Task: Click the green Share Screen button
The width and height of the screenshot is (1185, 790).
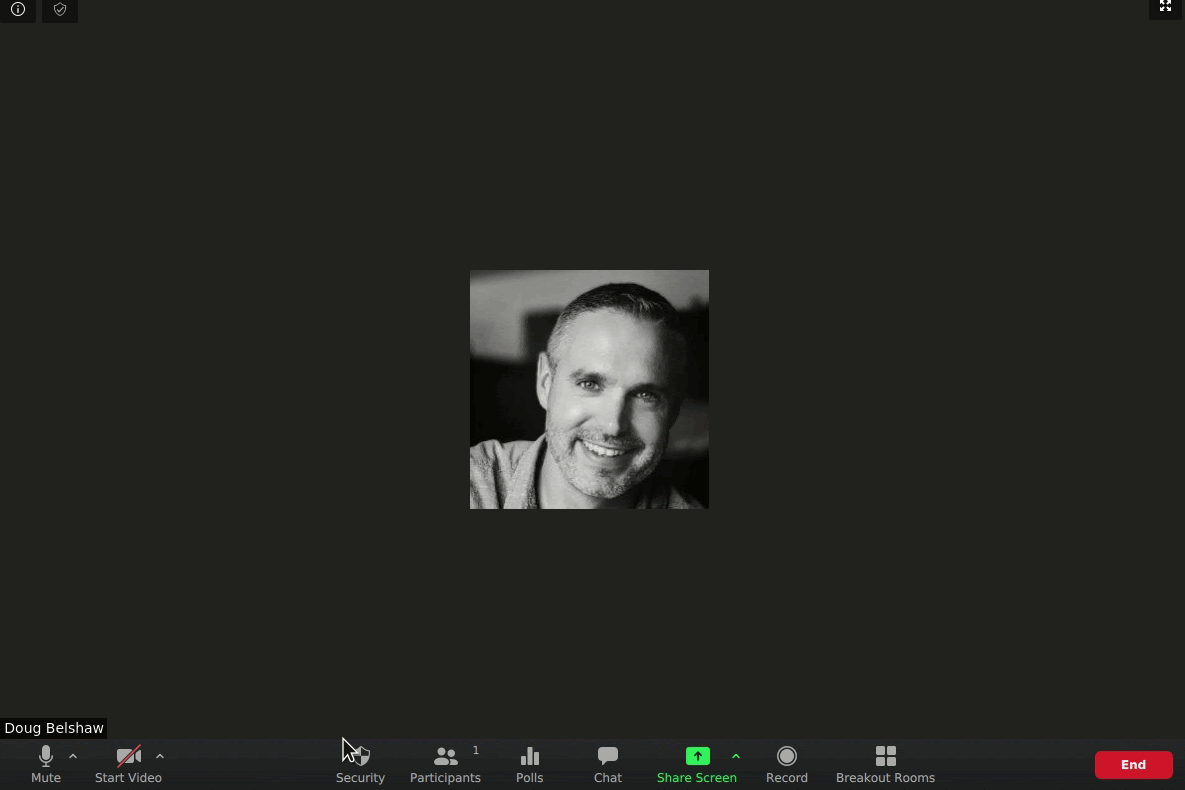Action: tap(697, 764)
